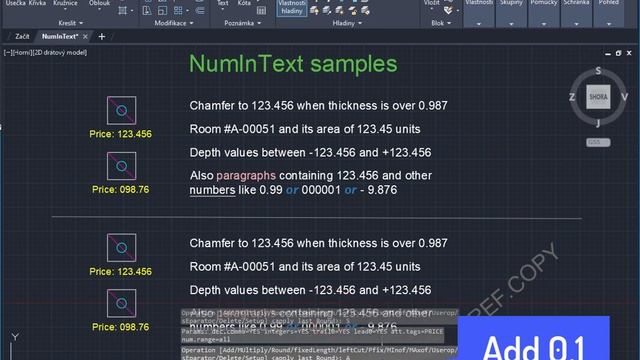This screenshot has height=360, width=640.
Task: Click the Vložit insert block tool
Action: tap(431, 3)
